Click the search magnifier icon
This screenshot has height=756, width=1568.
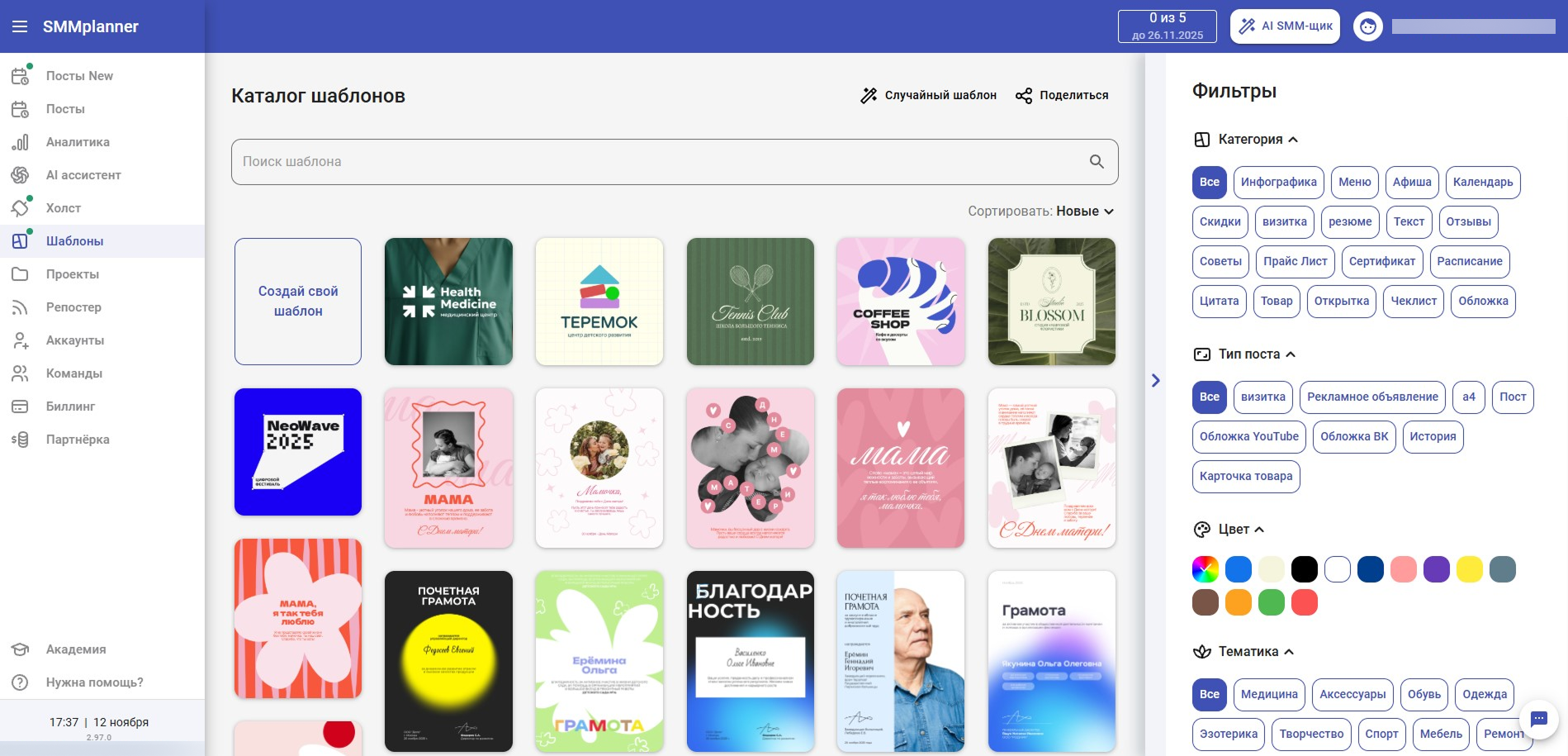(1097, 162)
